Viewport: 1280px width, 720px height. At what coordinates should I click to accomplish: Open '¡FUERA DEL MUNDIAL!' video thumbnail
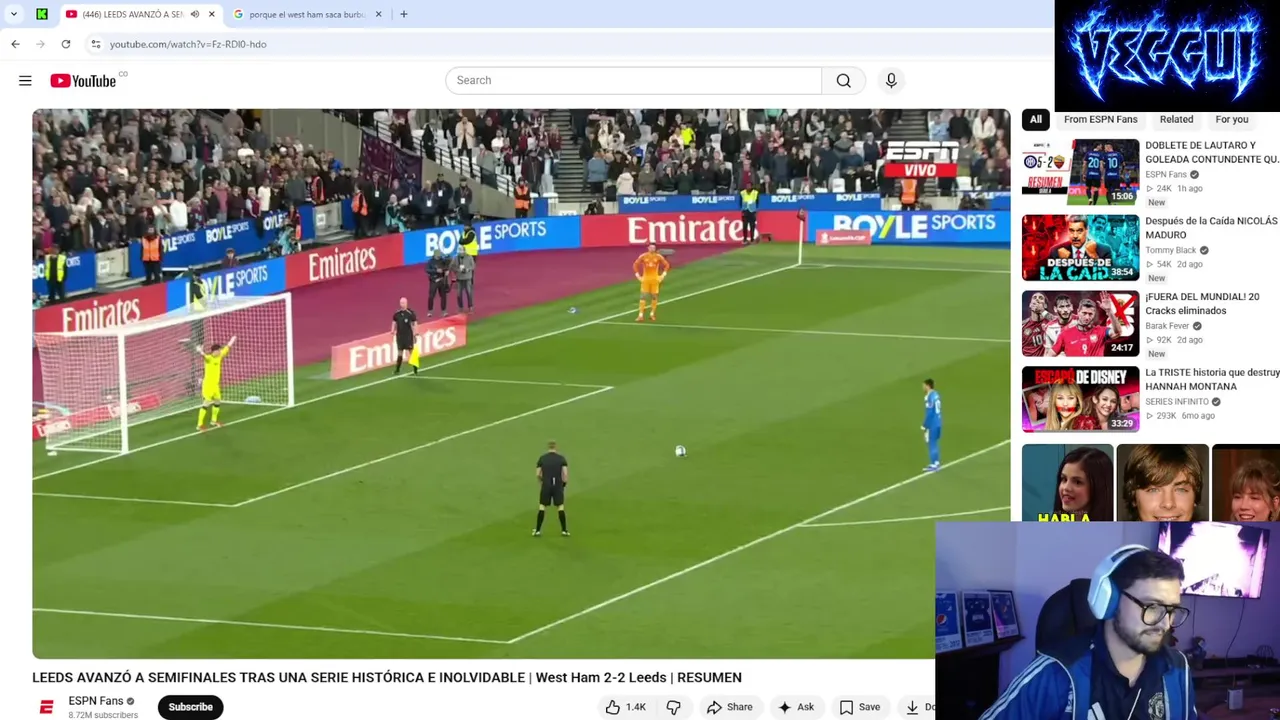(1080, 323)
